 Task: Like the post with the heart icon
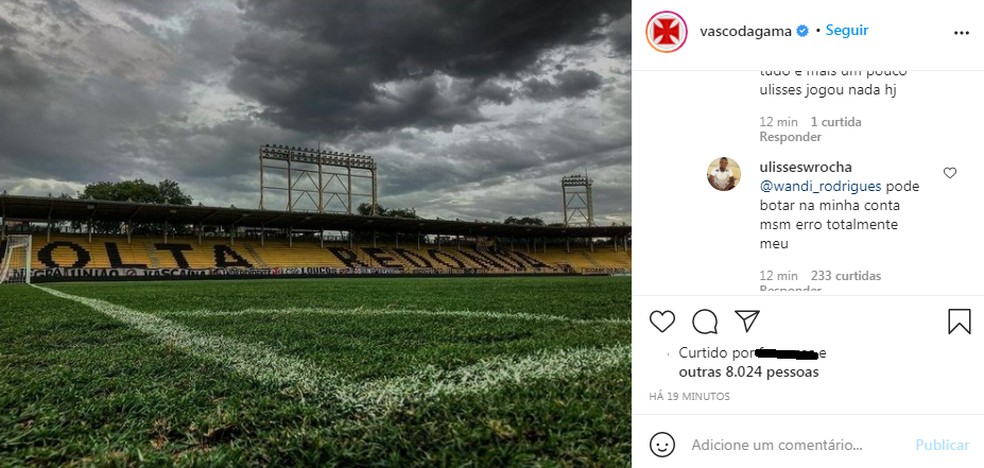point(662,321)
